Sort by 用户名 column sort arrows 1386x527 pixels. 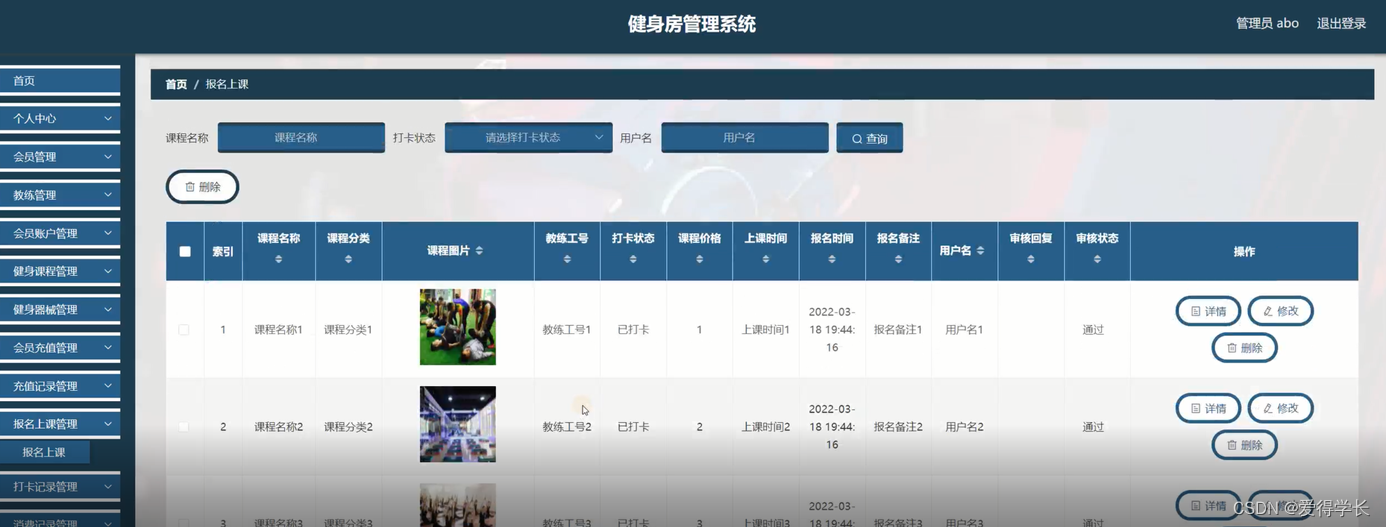(980, 251)
